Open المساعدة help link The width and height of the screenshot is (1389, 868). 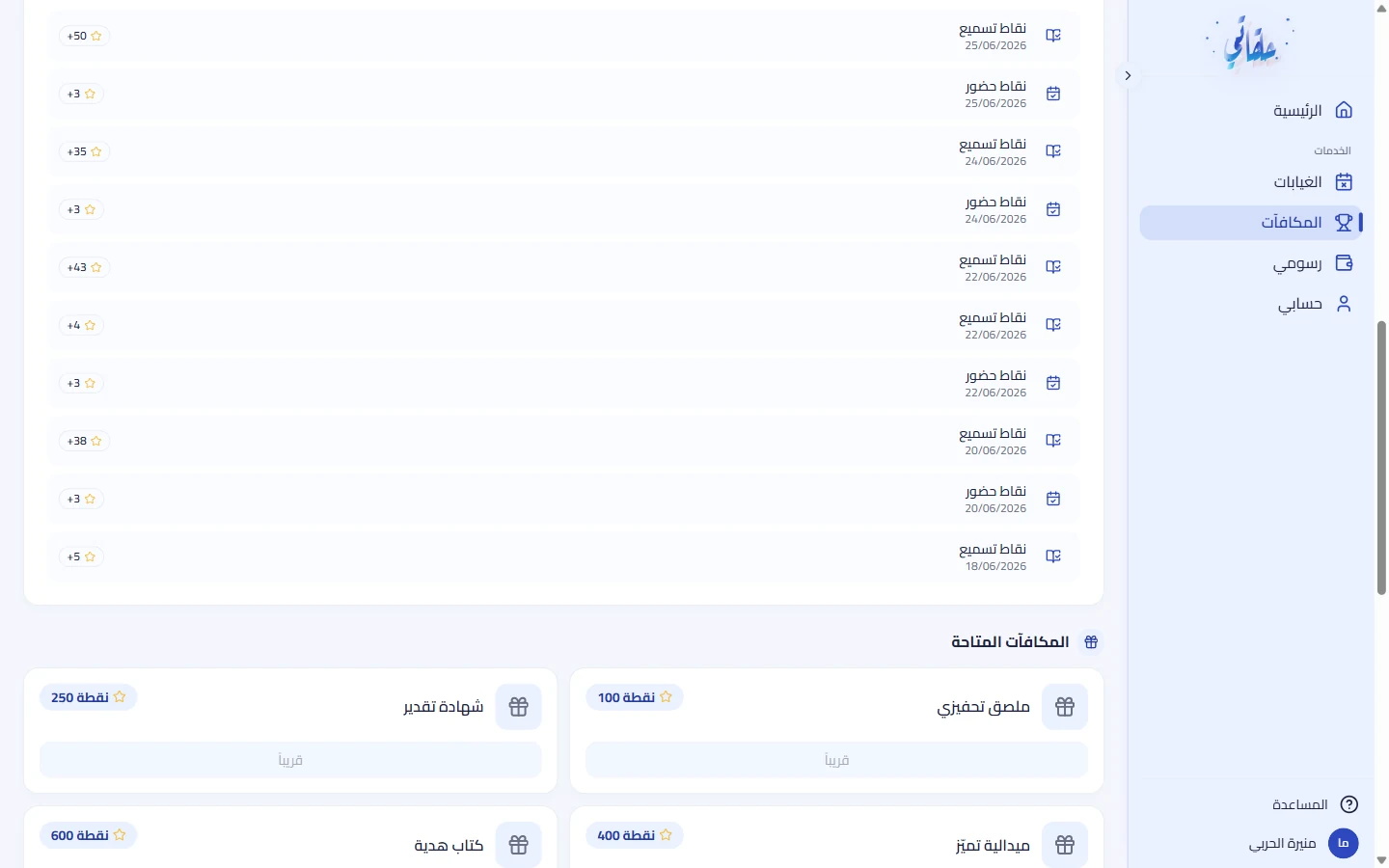(1300, 804)
